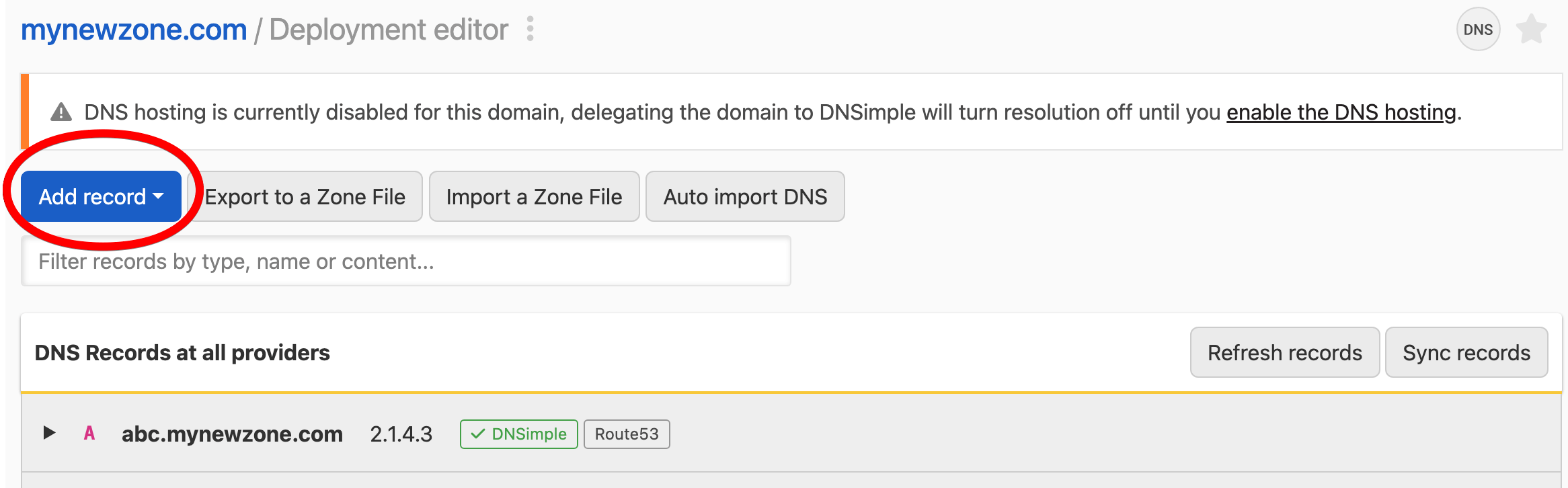1568x488 pixels.
Task: Follow the enable the DNS hosting link
Action: point(1341,112)
